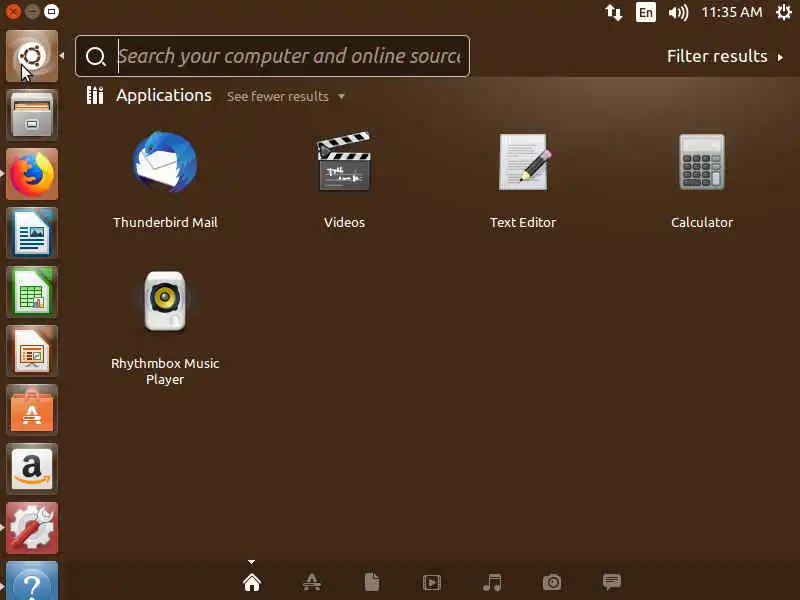The width and height of the screenshot is (800, 600).
Task: Open LibreOffice Calc from launcher
Action: point(32,292)
